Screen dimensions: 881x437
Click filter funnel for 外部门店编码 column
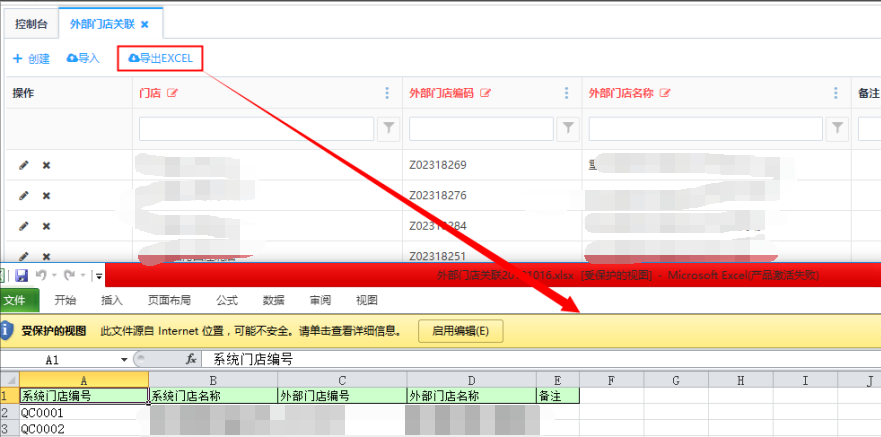click(x=568, y=128)
